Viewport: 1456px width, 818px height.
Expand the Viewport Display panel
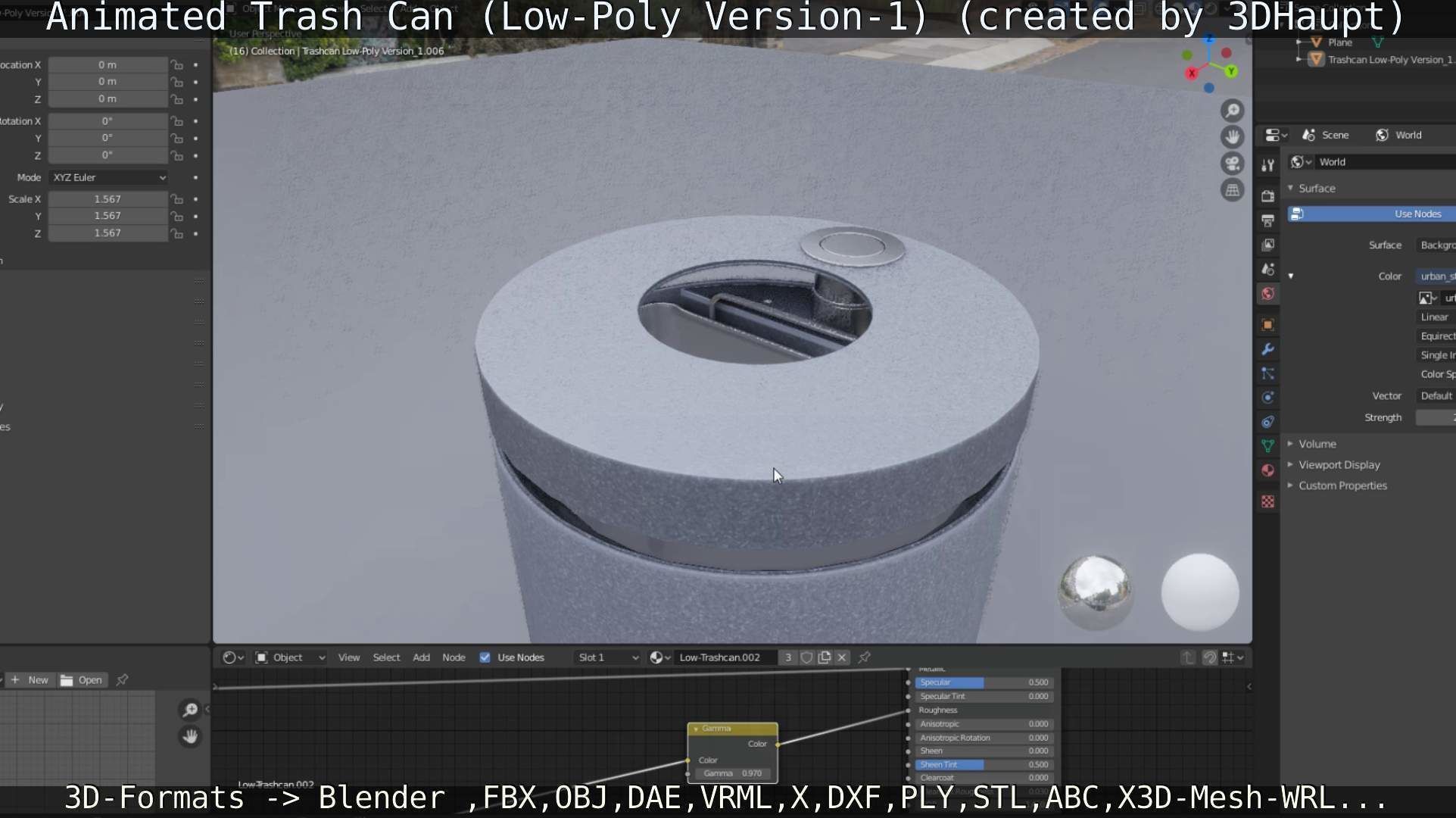point(1291,464)
